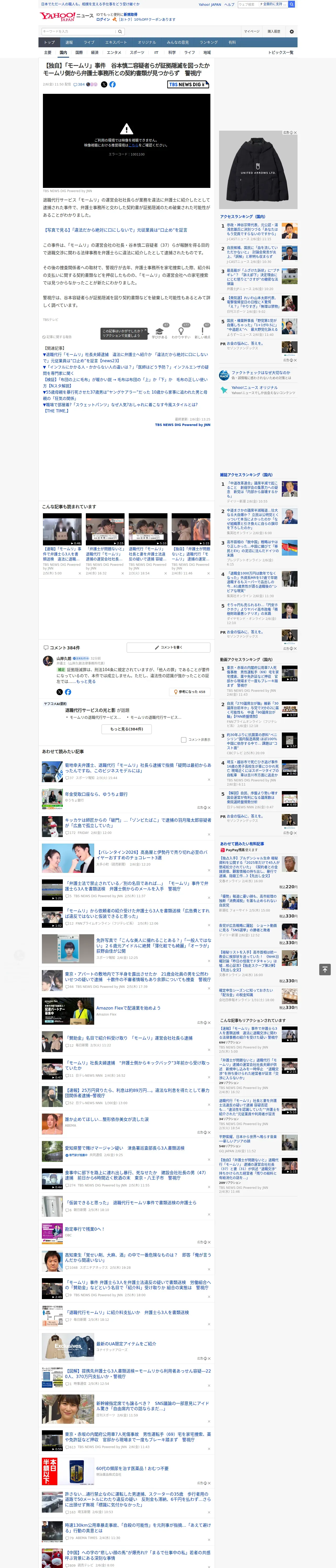The image size is (336, 1568).
Task: Click the Yahoo! JAPAN logo
Action: click(58, 16)
